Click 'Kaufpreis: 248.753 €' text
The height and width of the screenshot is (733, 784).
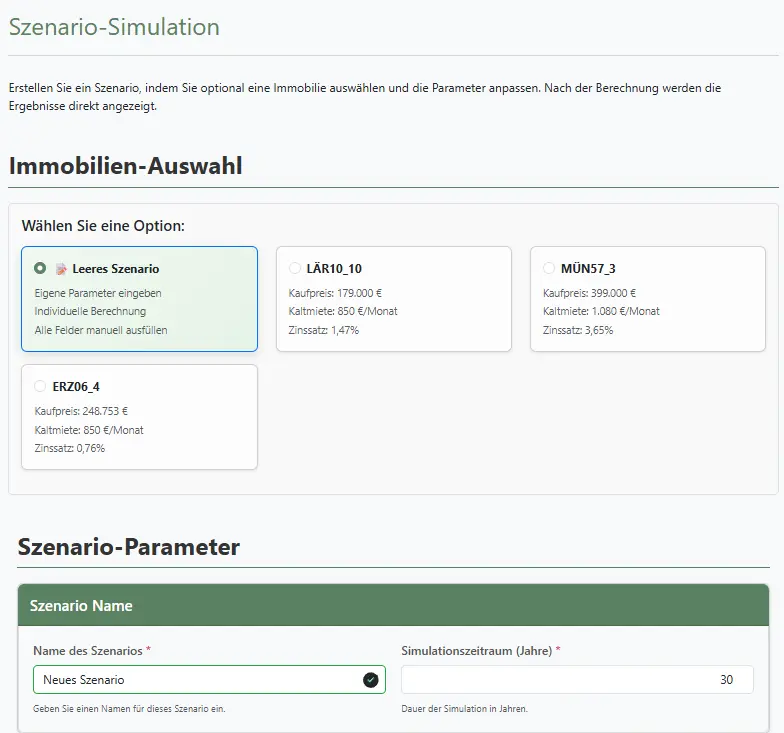point(81,411)
